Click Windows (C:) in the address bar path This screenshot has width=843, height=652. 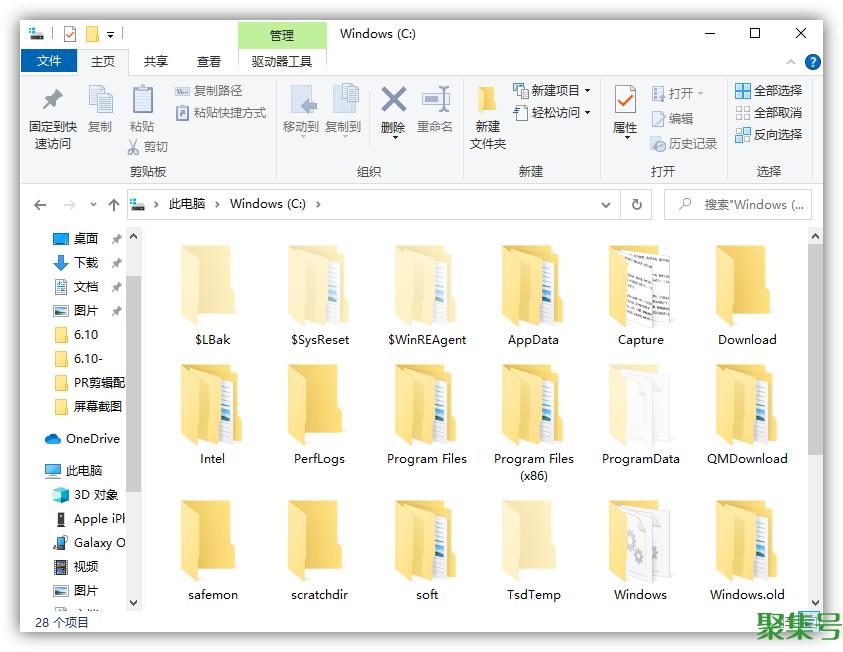268,204
